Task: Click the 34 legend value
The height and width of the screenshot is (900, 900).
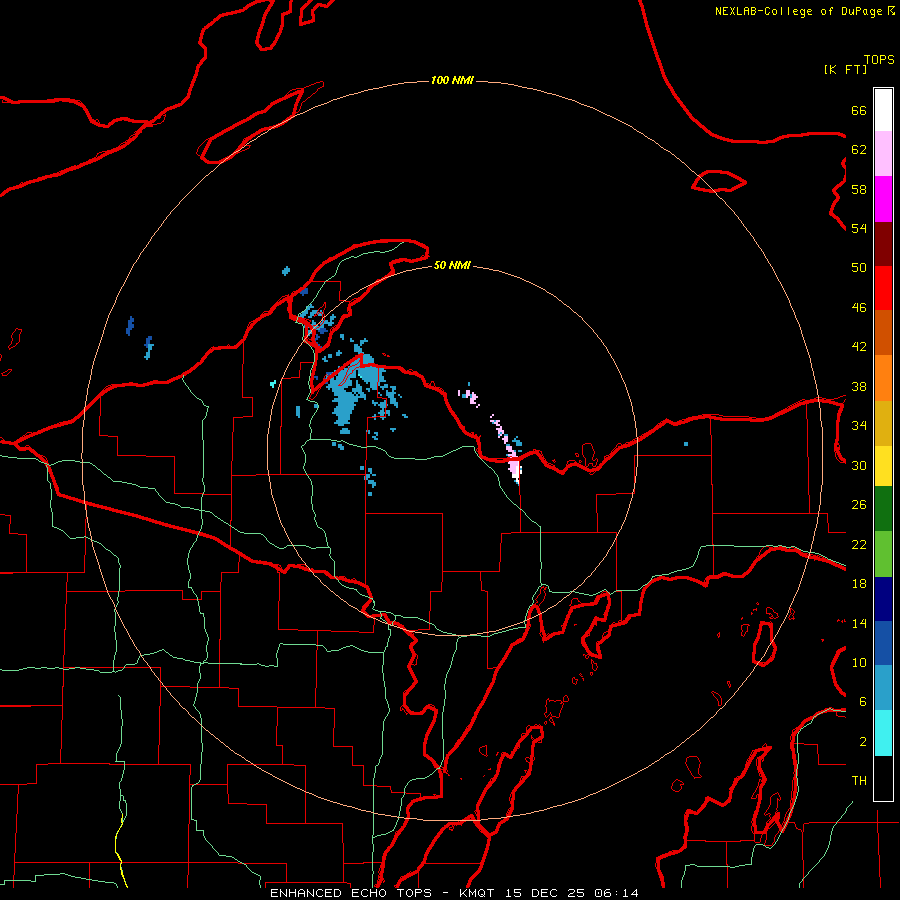Action: pyautogui.click(x=859, y=425)
